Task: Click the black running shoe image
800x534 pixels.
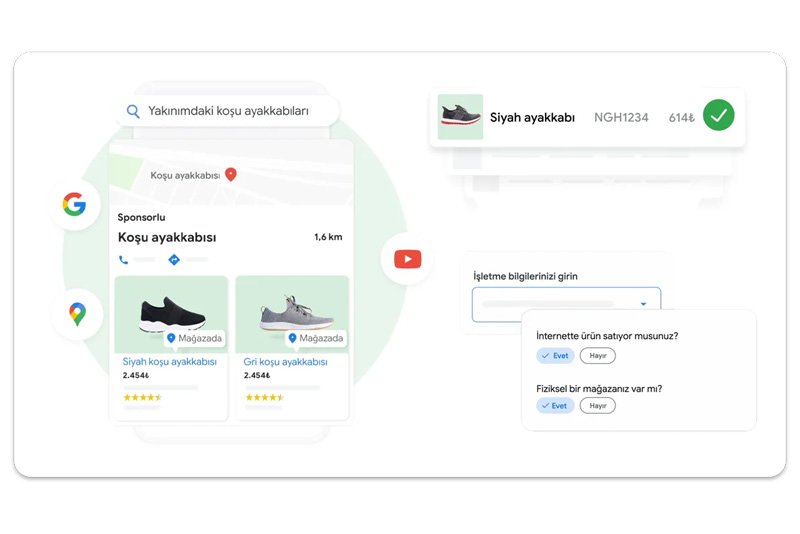Action: coord(172,314)
